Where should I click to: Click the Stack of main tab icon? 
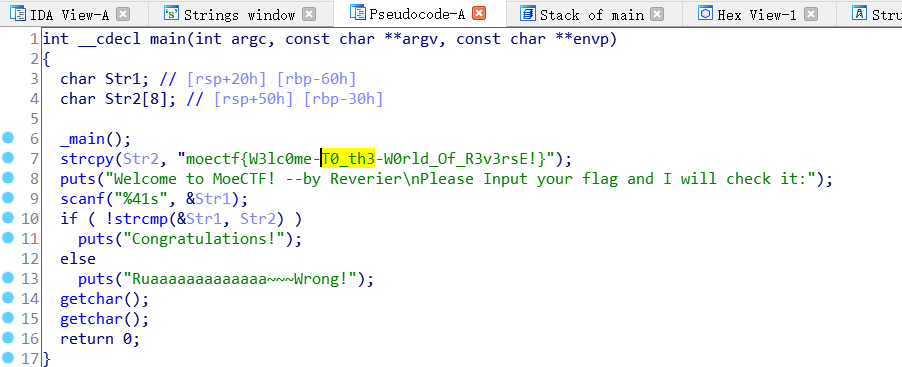528,13
